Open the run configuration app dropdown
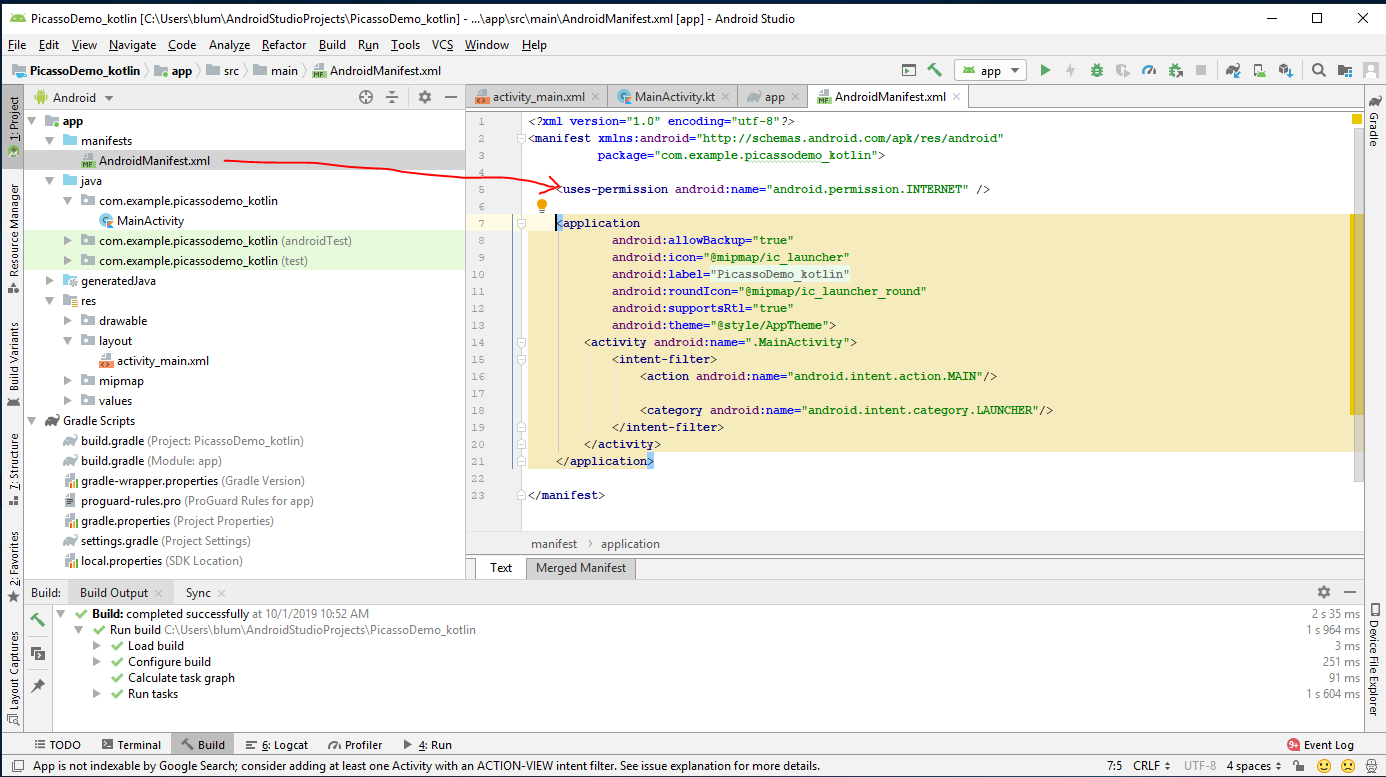Viewport: 1386px width, 777px height. 991,70
